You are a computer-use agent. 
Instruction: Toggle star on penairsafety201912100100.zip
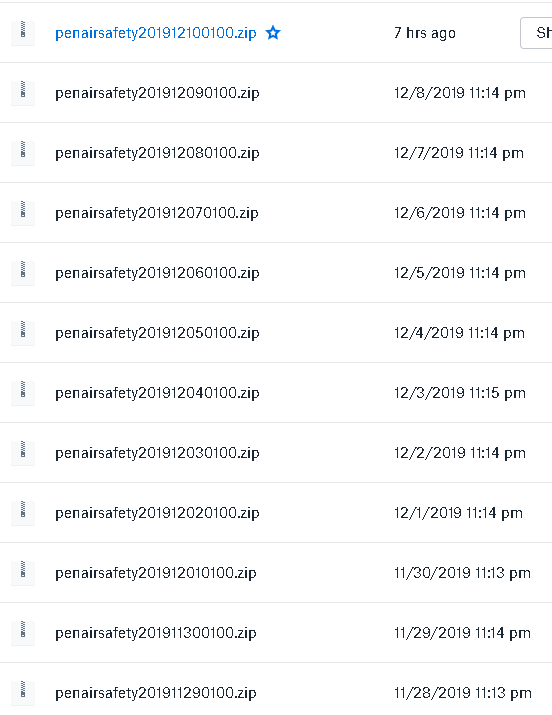(273, 32)
